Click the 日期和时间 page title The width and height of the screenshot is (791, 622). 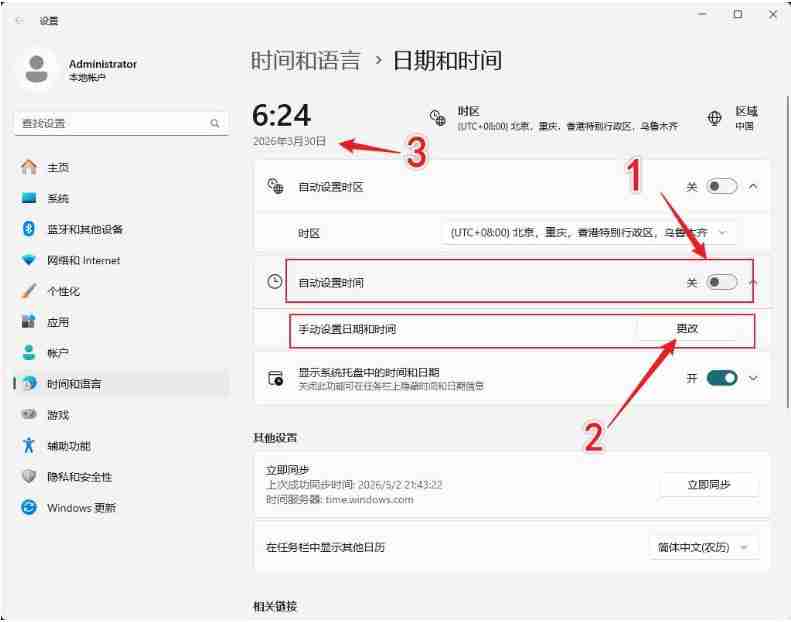coord(447,60)
